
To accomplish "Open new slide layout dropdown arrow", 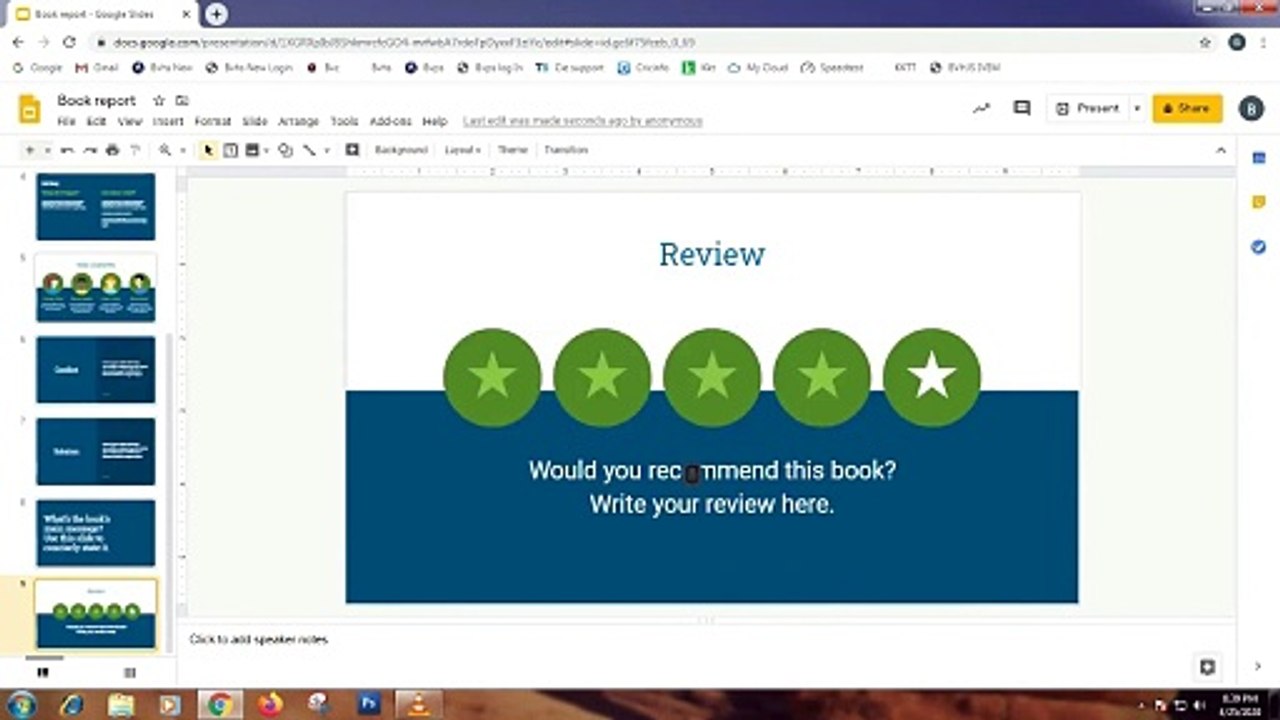I will pos(47,150).
